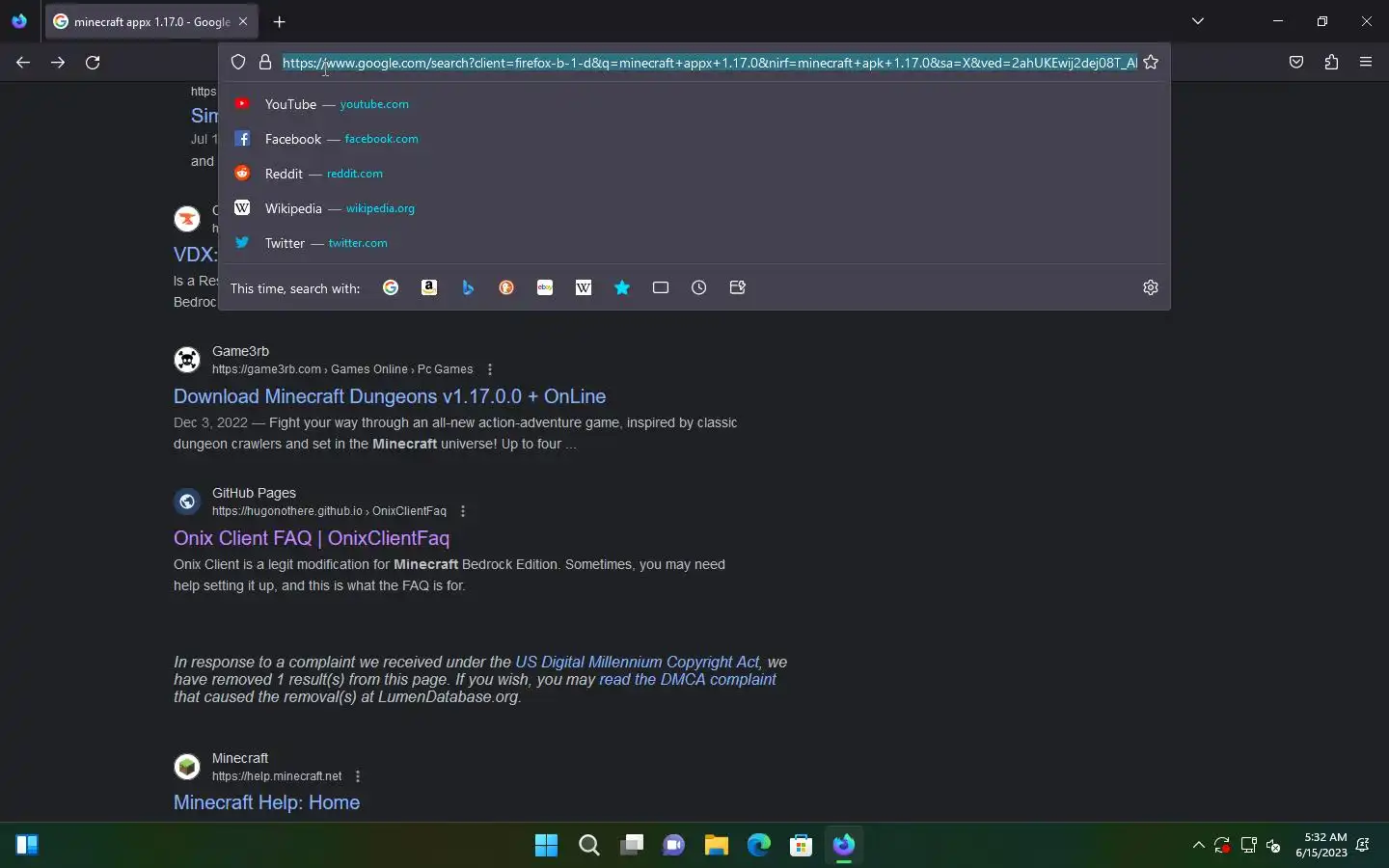The width and height of the screenshot is (1389, 868).
Task: Open the tracking protection shield icon
Action: pos(238,63)
